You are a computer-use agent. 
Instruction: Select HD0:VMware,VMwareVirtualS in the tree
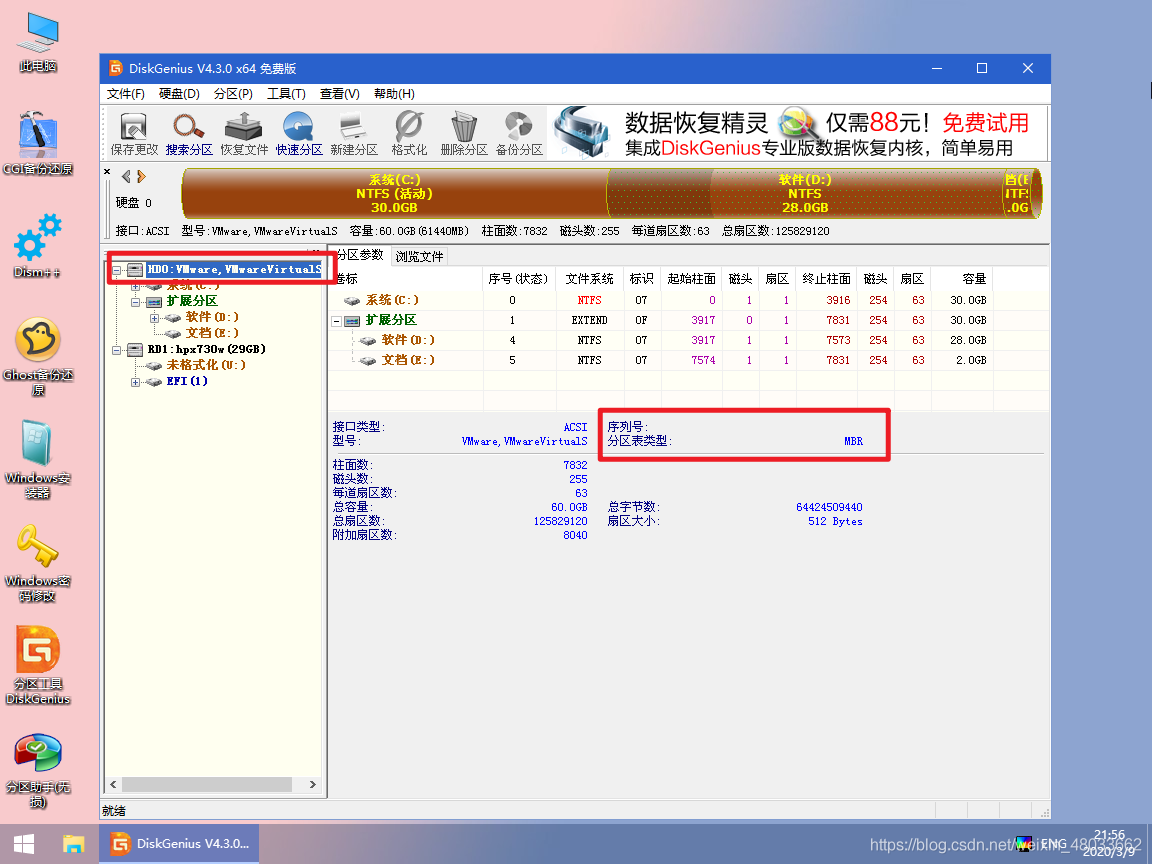tap(234, 270)
